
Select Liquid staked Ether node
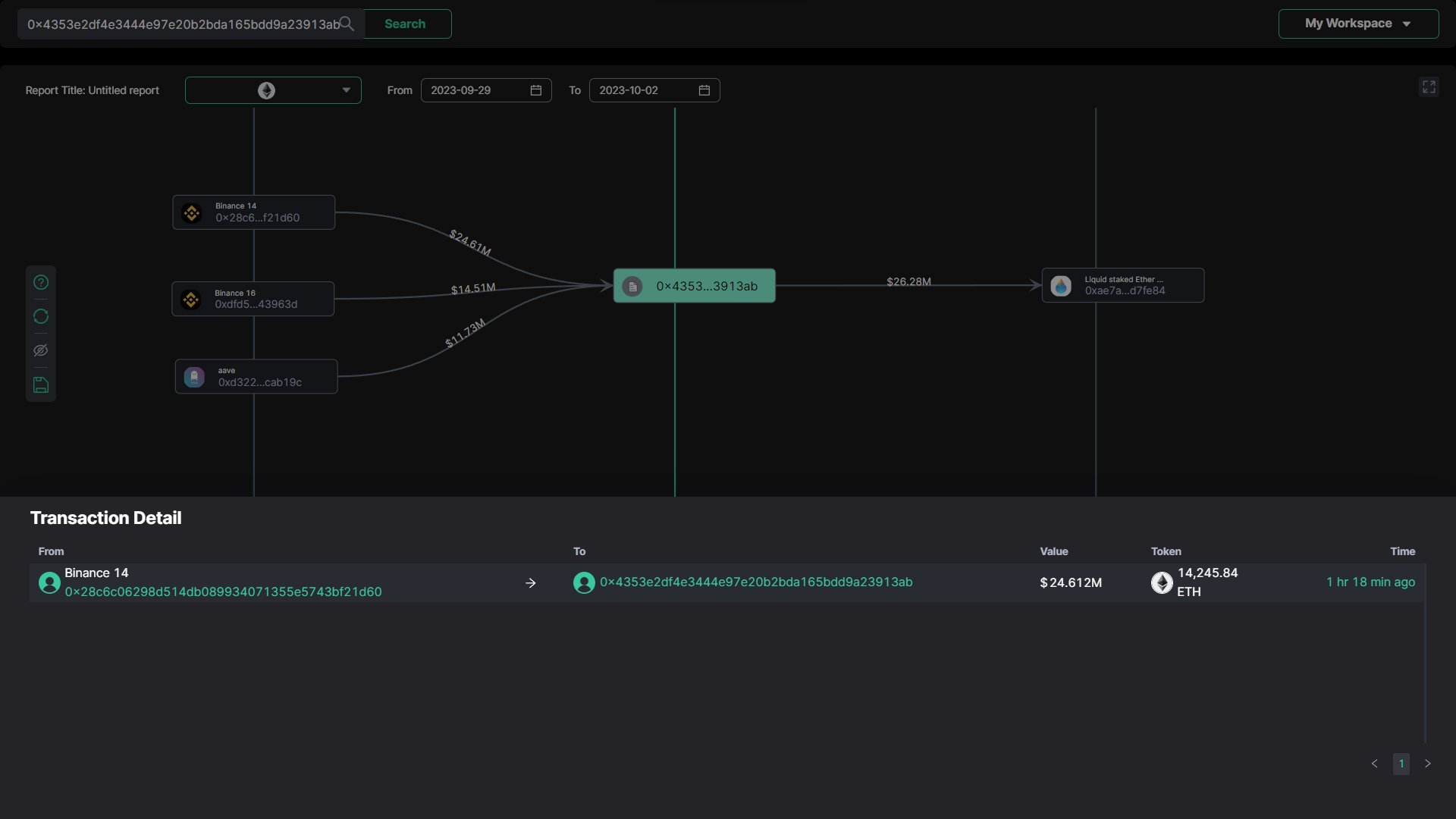pyautogui.click(x=1123, y=285)
